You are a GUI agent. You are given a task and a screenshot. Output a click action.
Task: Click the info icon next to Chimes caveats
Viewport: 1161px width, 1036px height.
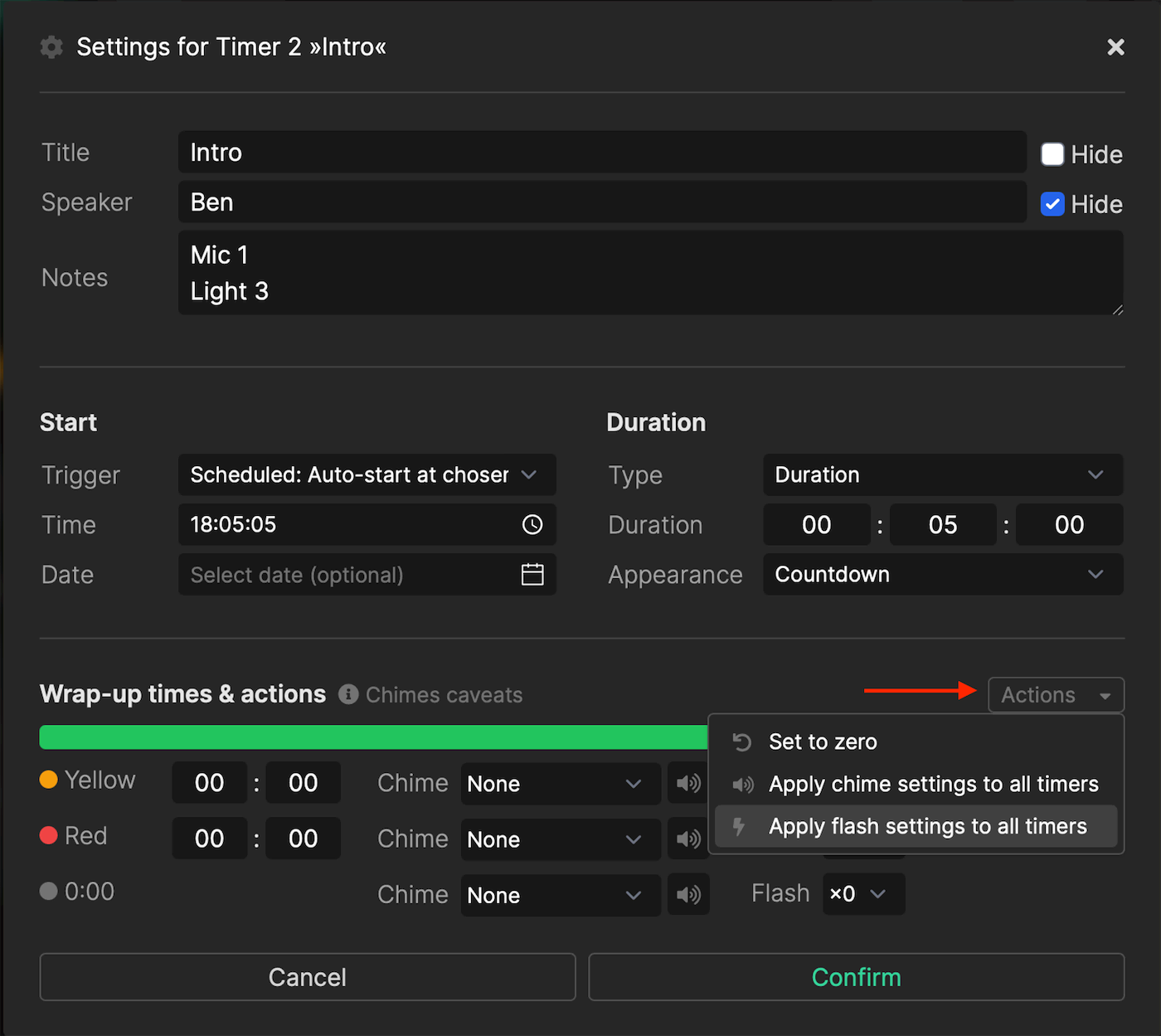coord(348,694)
